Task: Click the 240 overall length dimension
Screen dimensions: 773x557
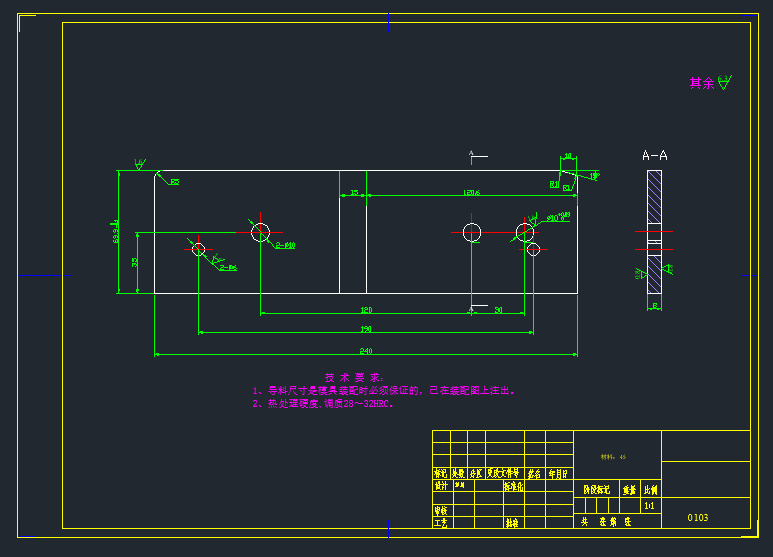Action: 366,351
